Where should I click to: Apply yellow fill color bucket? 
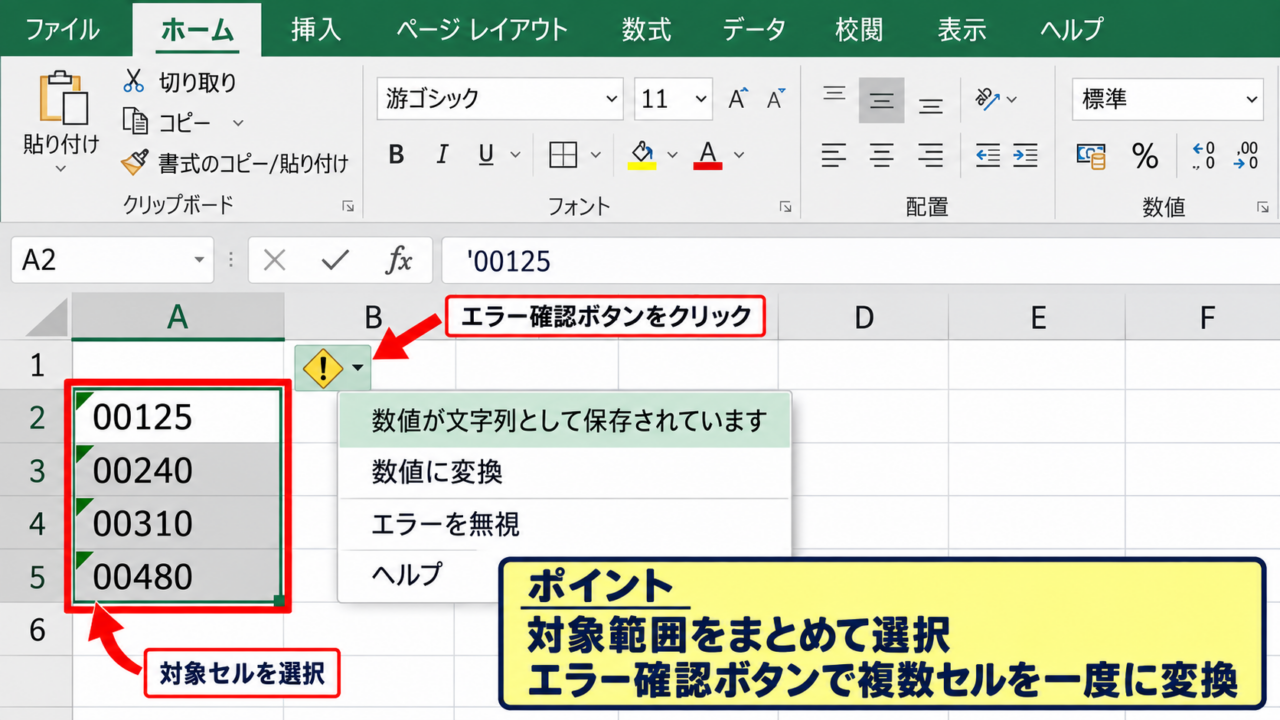(x=642, y=155)
